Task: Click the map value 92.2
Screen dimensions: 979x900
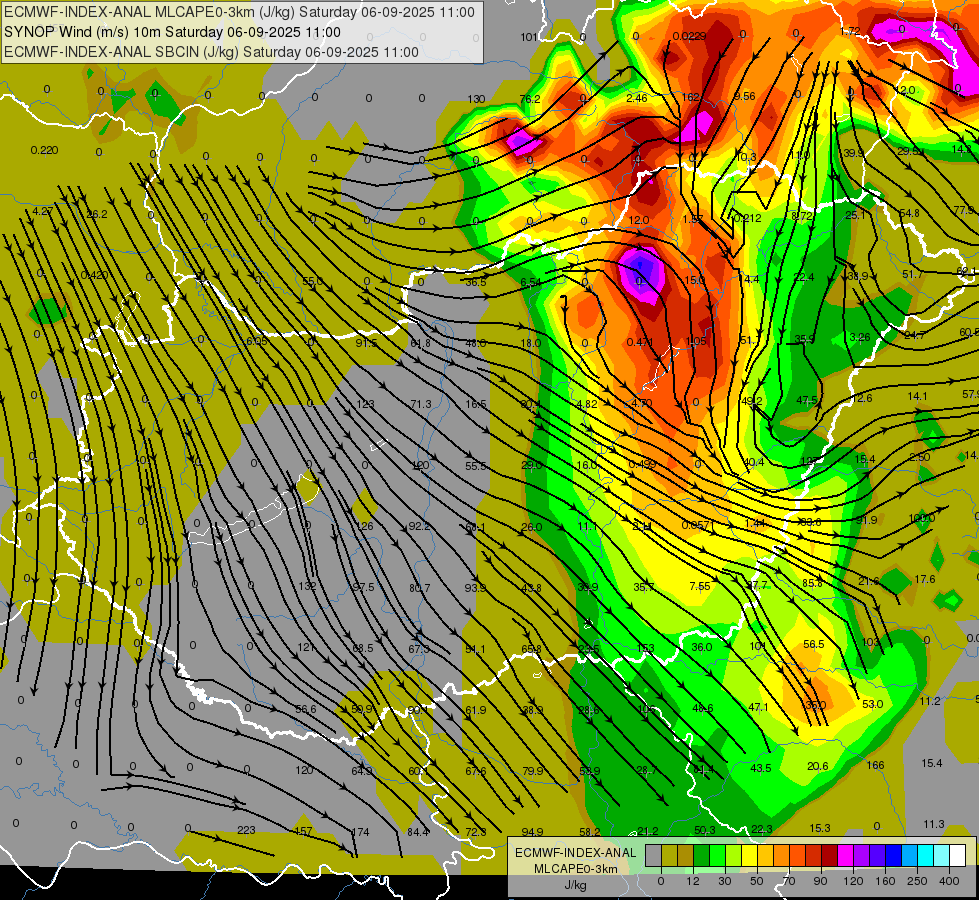Action: (x=419, y=526)
